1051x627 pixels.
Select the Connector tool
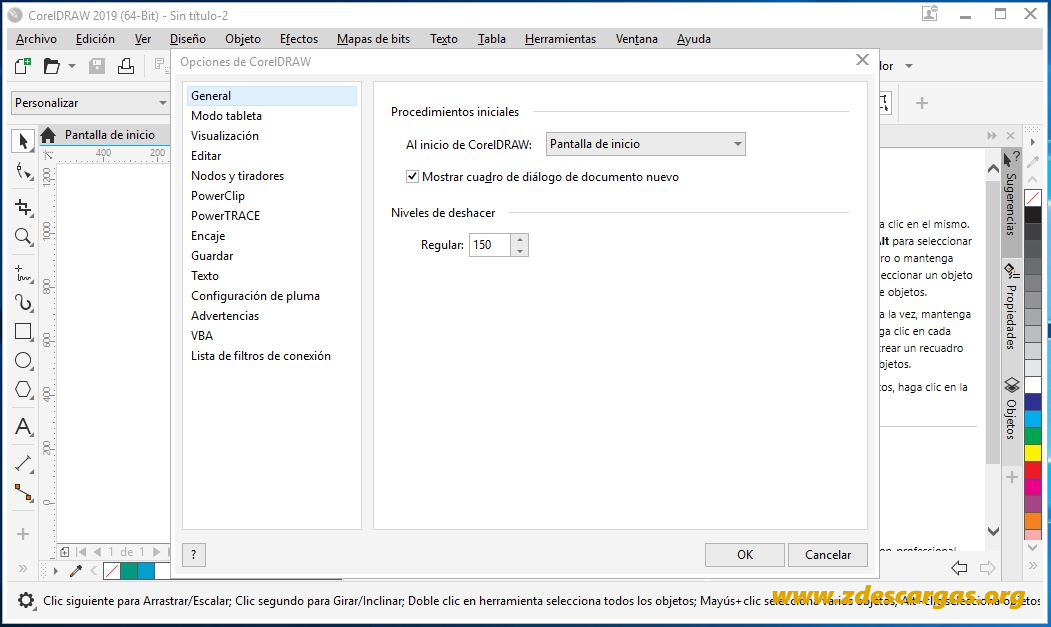click(23, 493)
